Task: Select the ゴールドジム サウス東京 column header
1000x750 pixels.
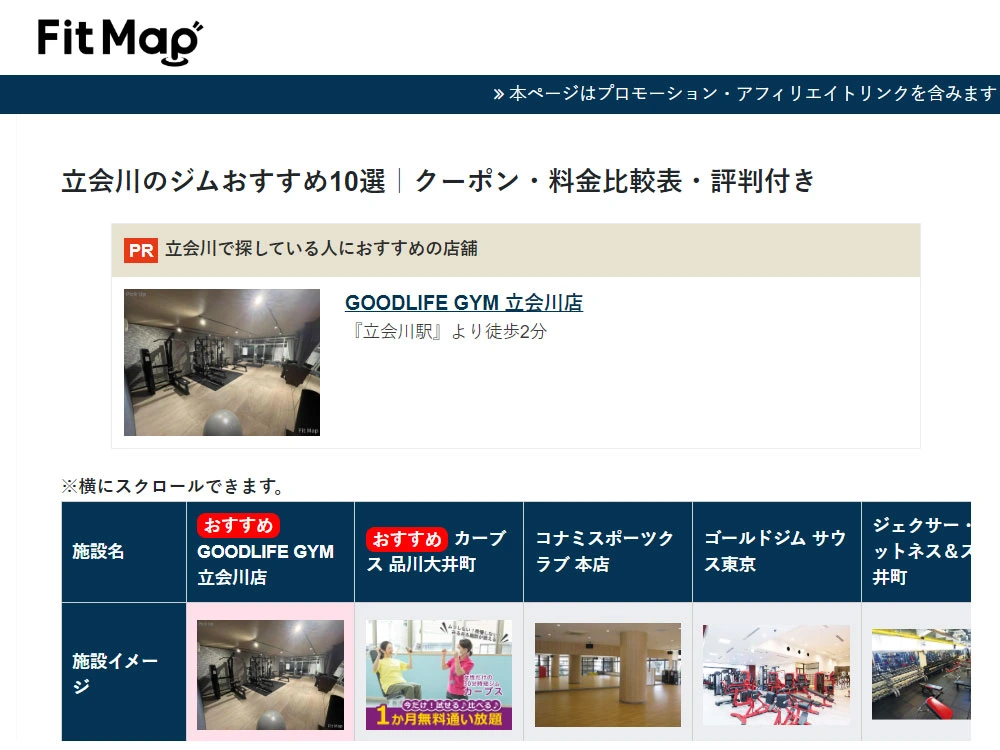Action: (x=775, y=551)
